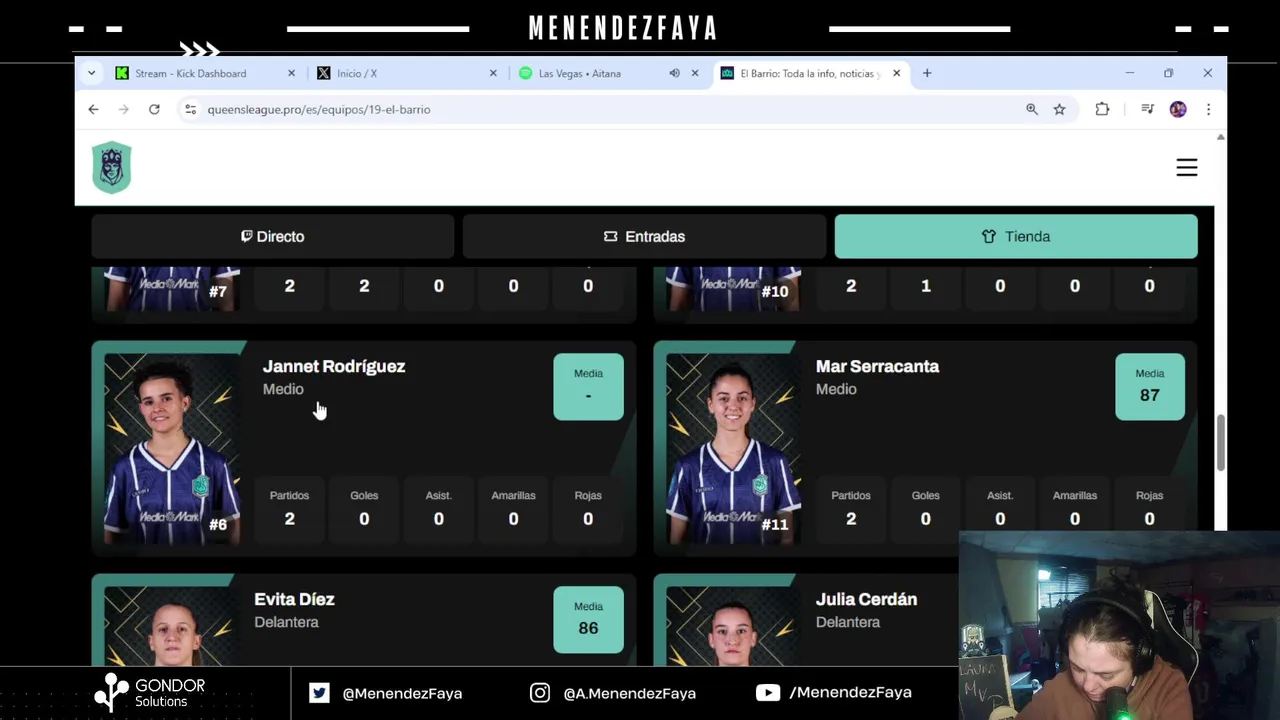Click Jannet Rodríguez's Media dash badge
The image size is (1280, 720).
coord(588,387)
